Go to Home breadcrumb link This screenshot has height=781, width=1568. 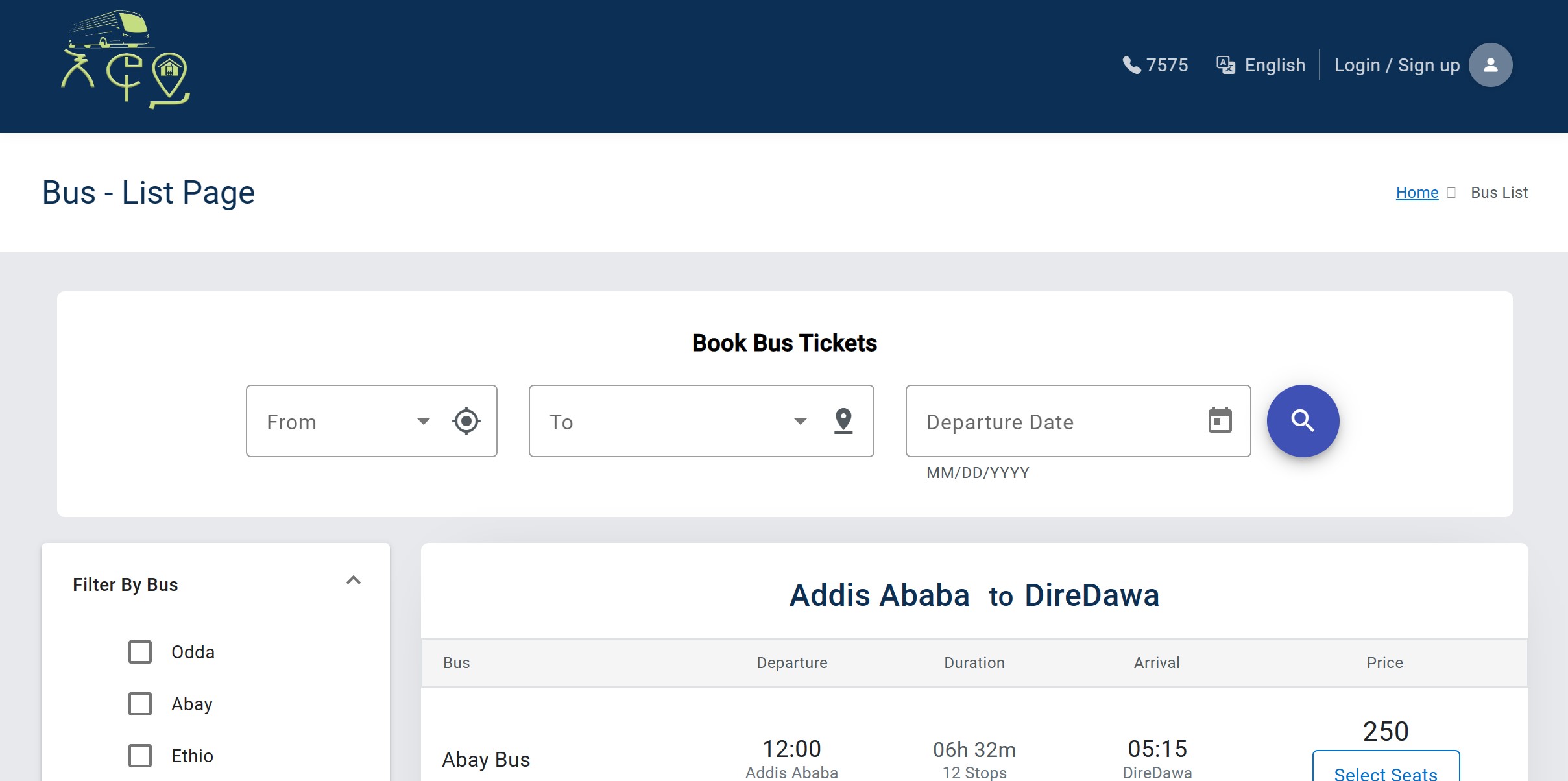coord(1416,193)
